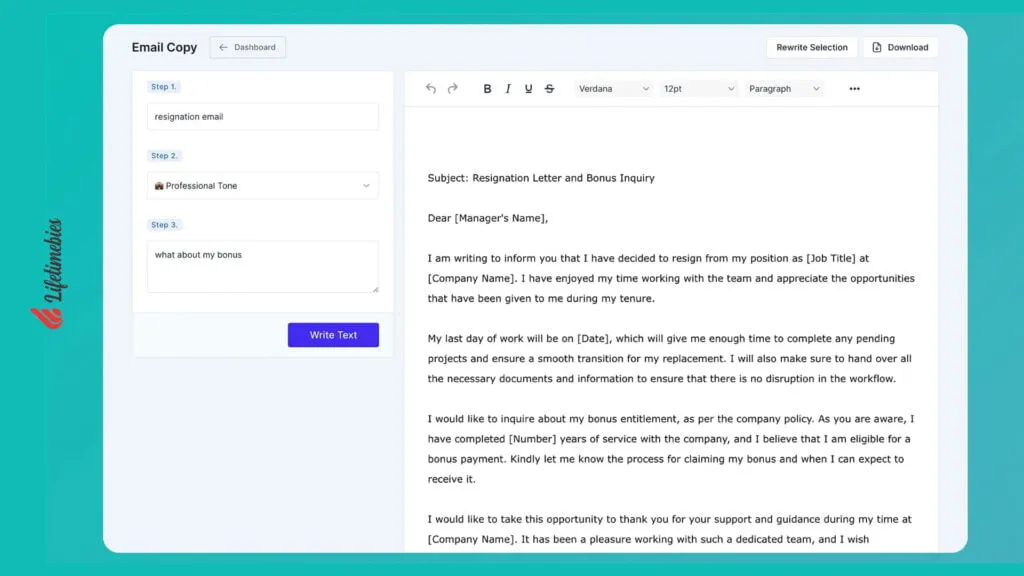Click the Step 3. label
This screenshot has width=1024, height=576.
click(x=164, y=225)
